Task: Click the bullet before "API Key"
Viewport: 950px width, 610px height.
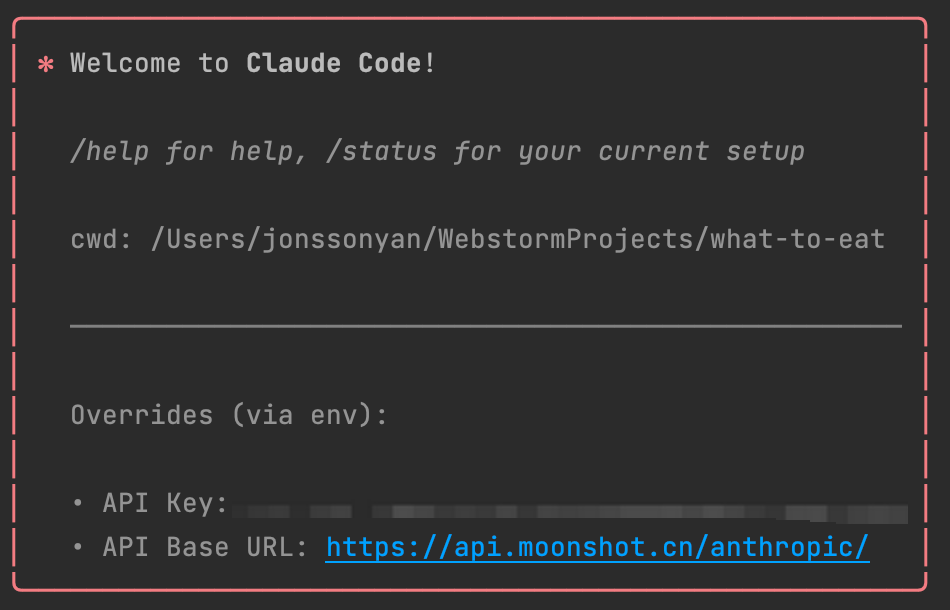Action: coord(78,503)
